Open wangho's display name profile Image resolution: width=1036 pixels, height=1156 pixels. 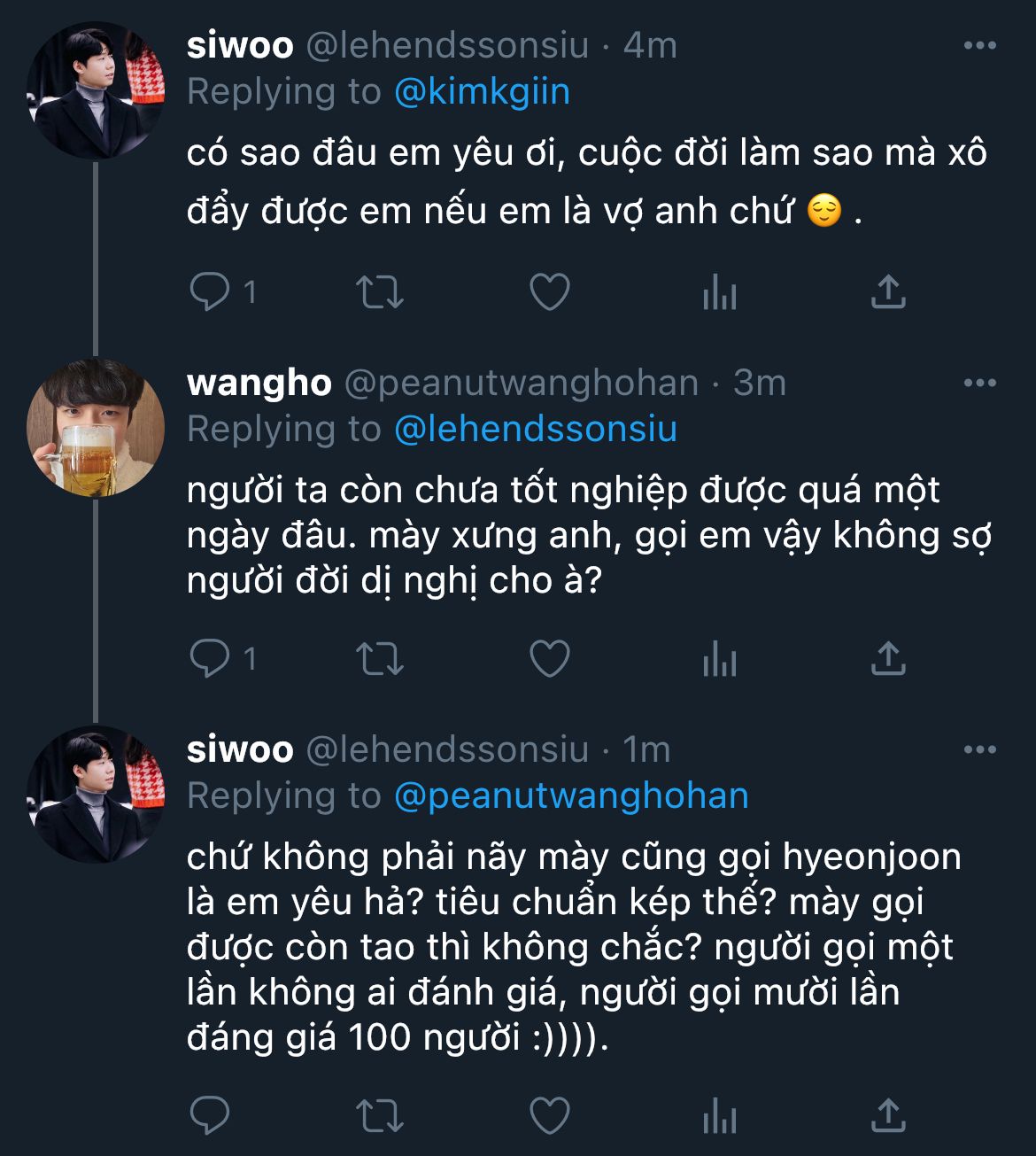259,384
